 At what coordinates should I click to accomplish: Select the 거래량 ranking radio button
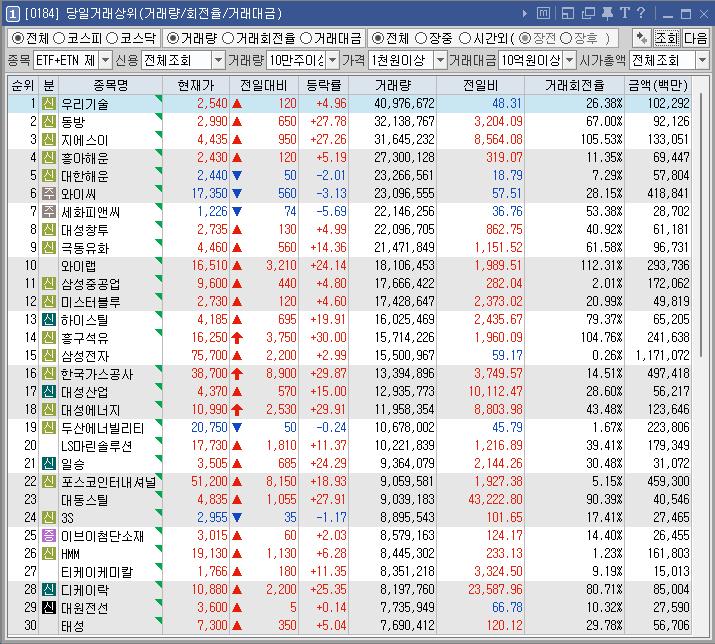tap(172, 38)
